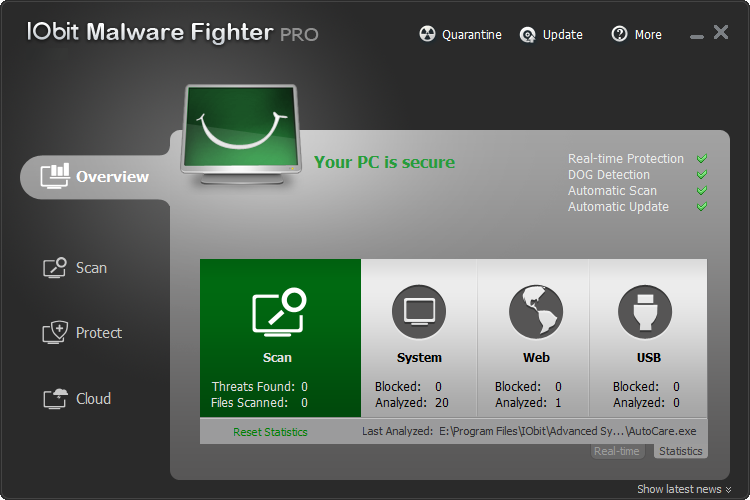The width and height of the screenshot is (750, 500).
Task: Select the USB plug icon
Action: click(x=646, y=312)
